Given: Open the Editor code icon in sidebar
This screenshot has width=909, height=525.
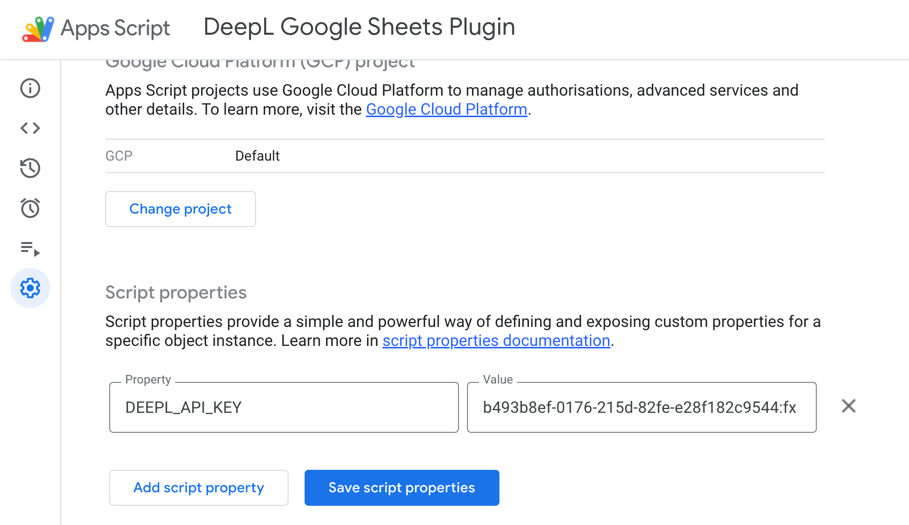Looking at the screenshot, I should pyautogui.click(x=30, y=128).
